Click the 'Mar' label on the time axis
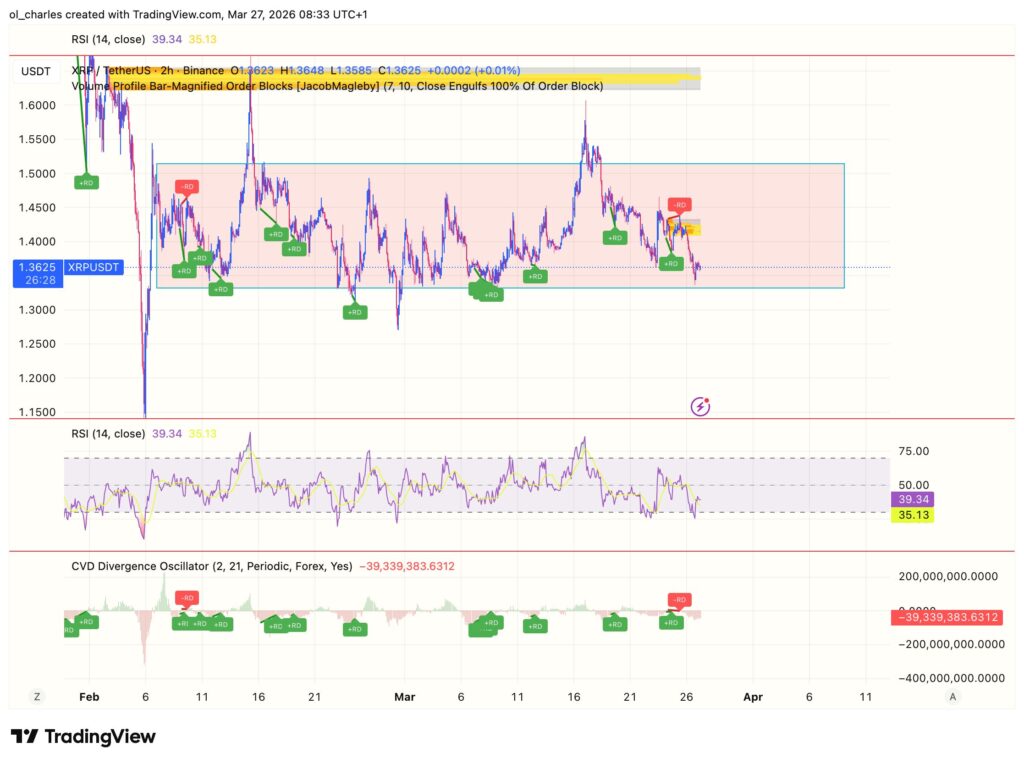This screenshot has height=764, width=1024. click(x=404, y=696)
